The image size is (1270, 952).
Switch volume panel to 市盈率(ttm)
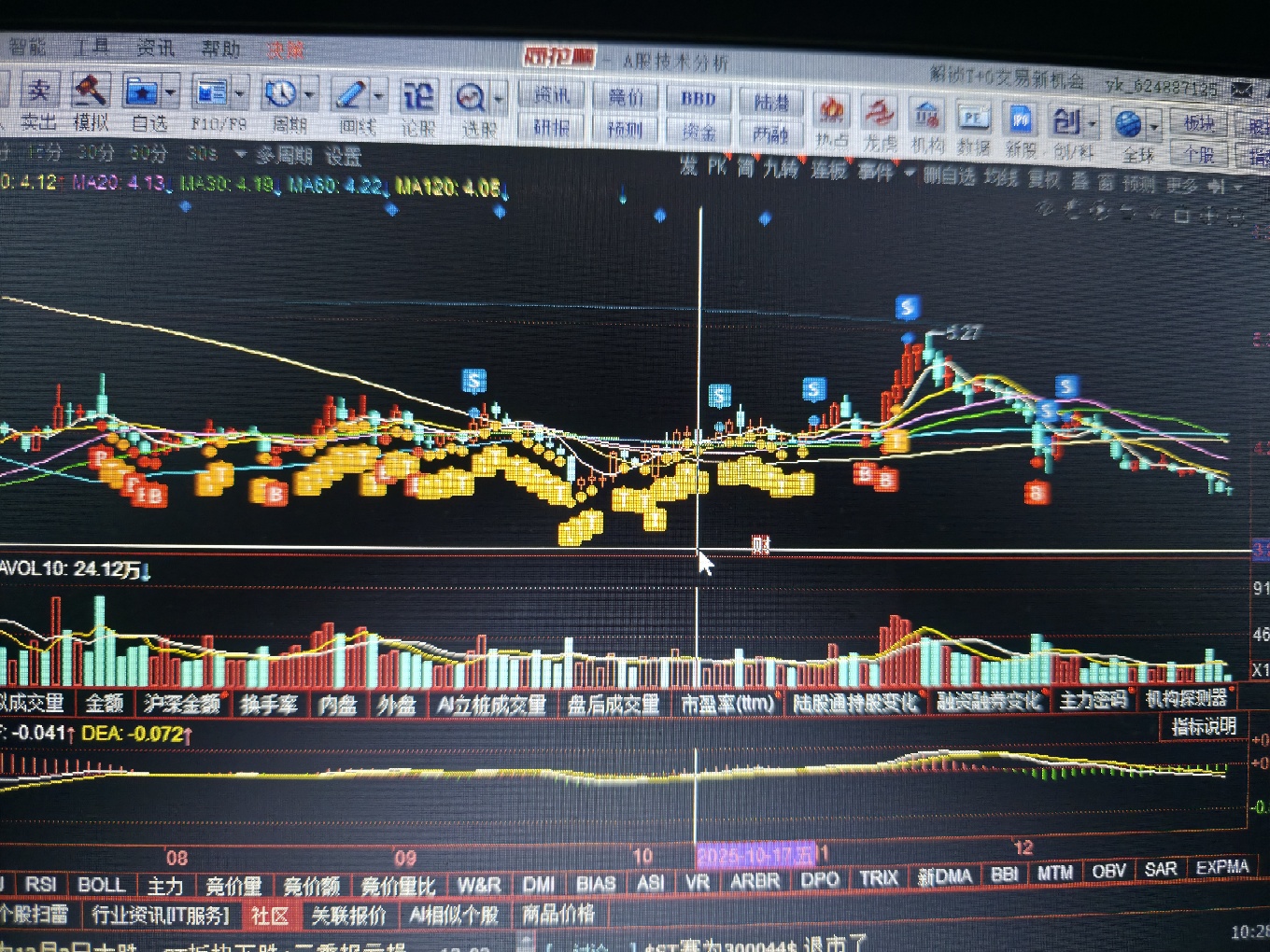(727, 703)
